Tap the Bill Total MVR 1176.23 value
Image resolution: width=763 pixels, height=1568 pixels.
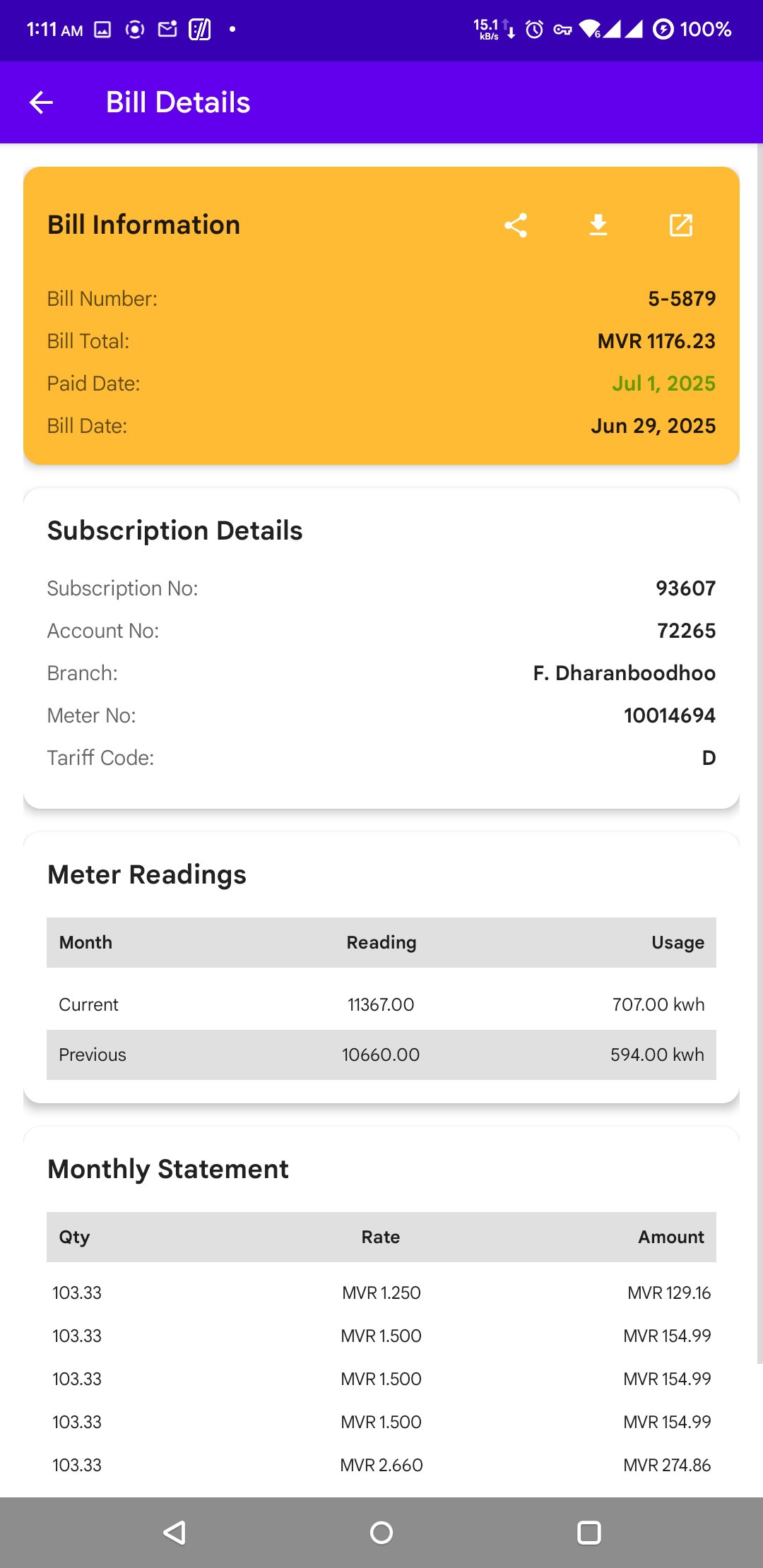point(656,341)
